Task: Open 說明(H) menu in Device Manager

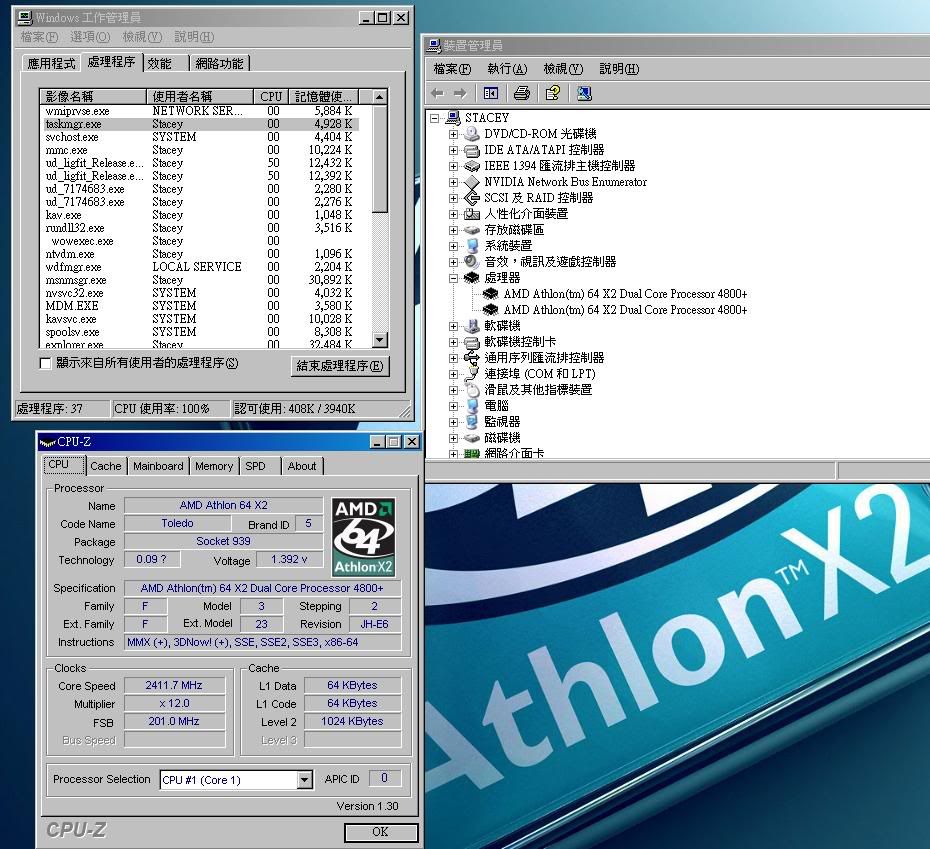Action: pos(619,69)
